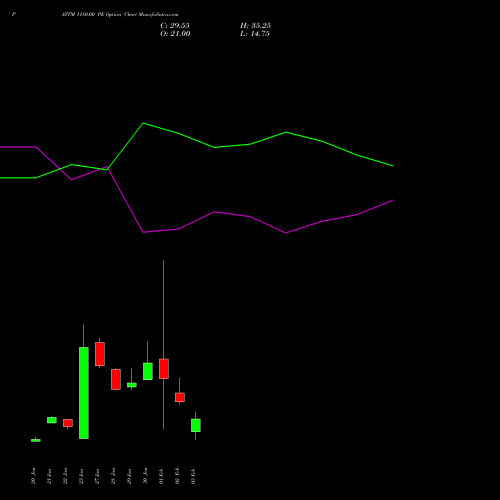
Task: Click the small green candle for 20 Jan
Action: [36, 440]
